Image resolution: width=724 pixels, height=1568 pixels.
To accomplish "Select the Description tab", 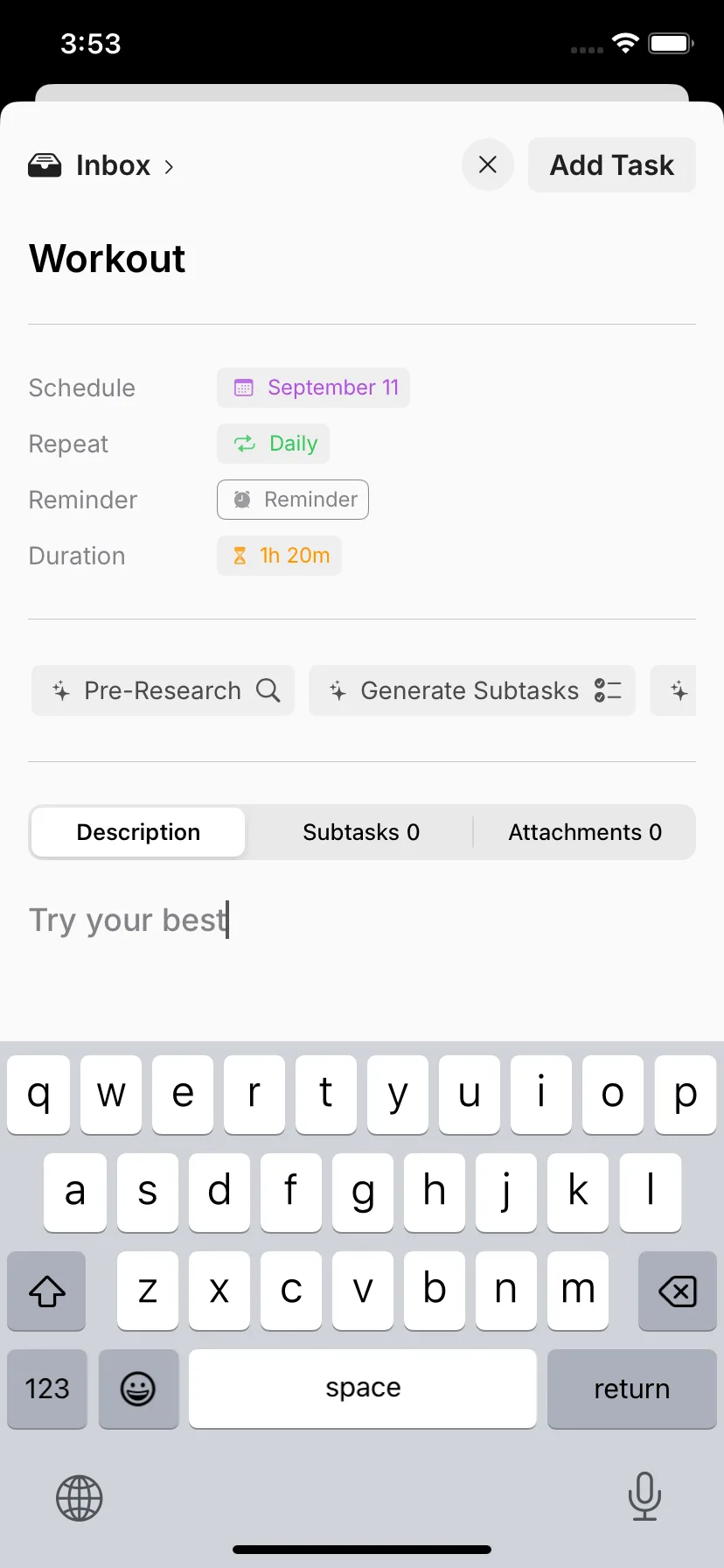I will (138, 832).
